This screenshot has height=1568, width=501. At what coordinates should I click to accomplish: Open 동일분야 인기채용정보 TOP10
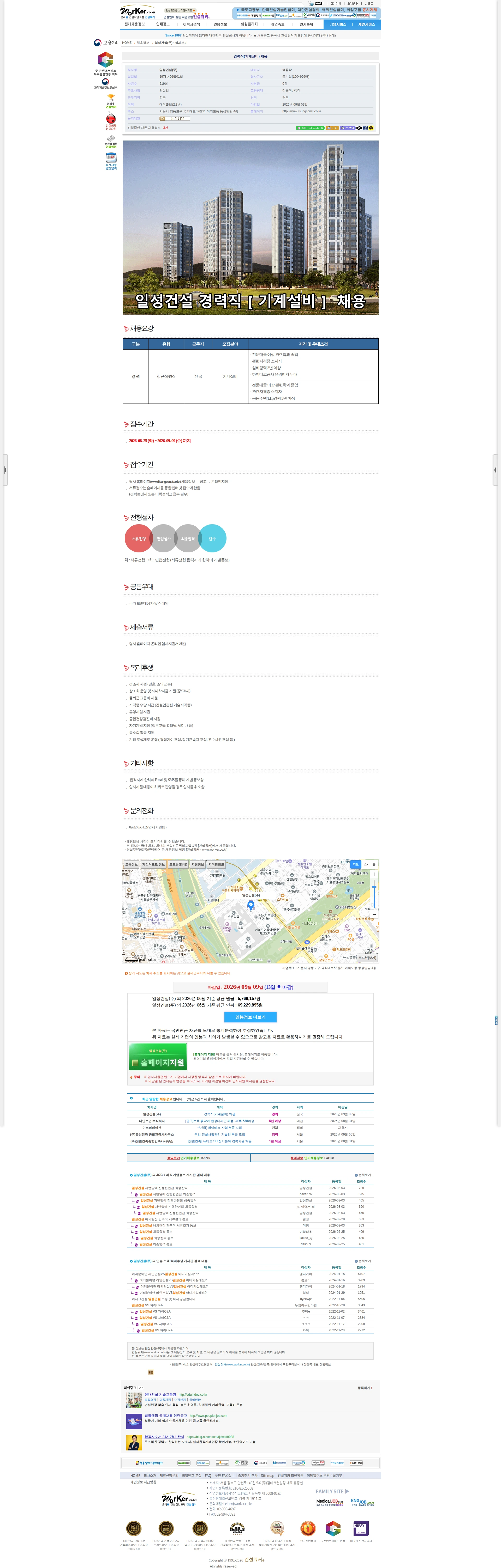189,1158
